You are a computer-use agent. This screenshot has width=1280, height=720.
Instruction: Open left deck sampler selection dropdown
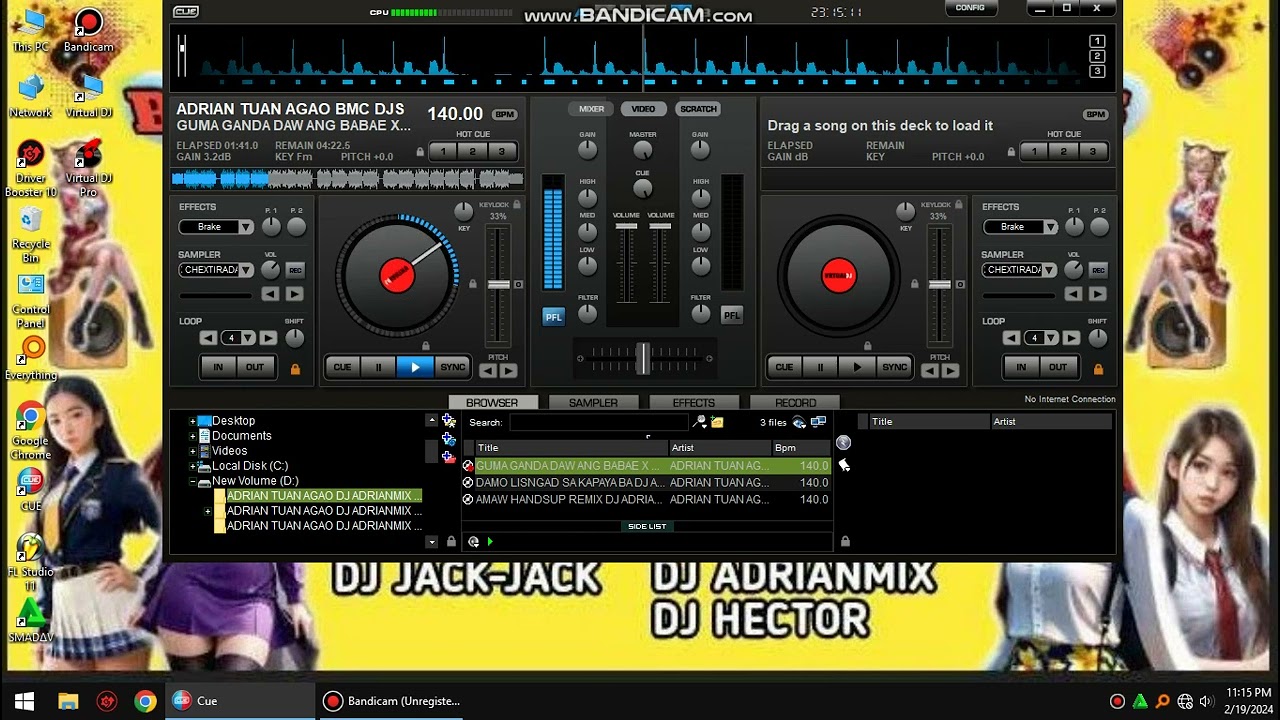click(x=246, y=270)
